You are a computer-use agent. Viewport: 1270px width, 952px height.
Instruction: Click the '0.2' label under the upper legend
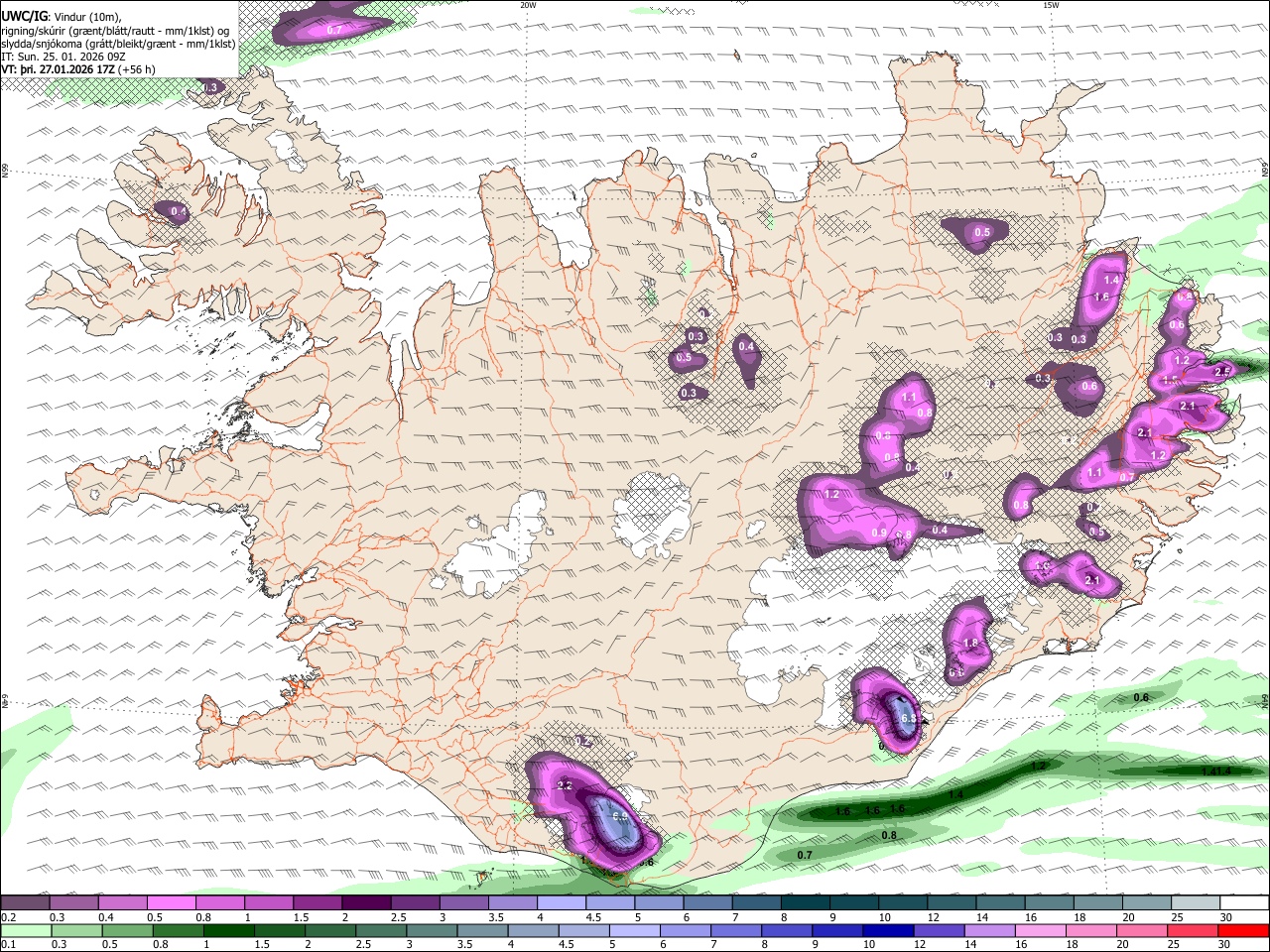point(8,917)
